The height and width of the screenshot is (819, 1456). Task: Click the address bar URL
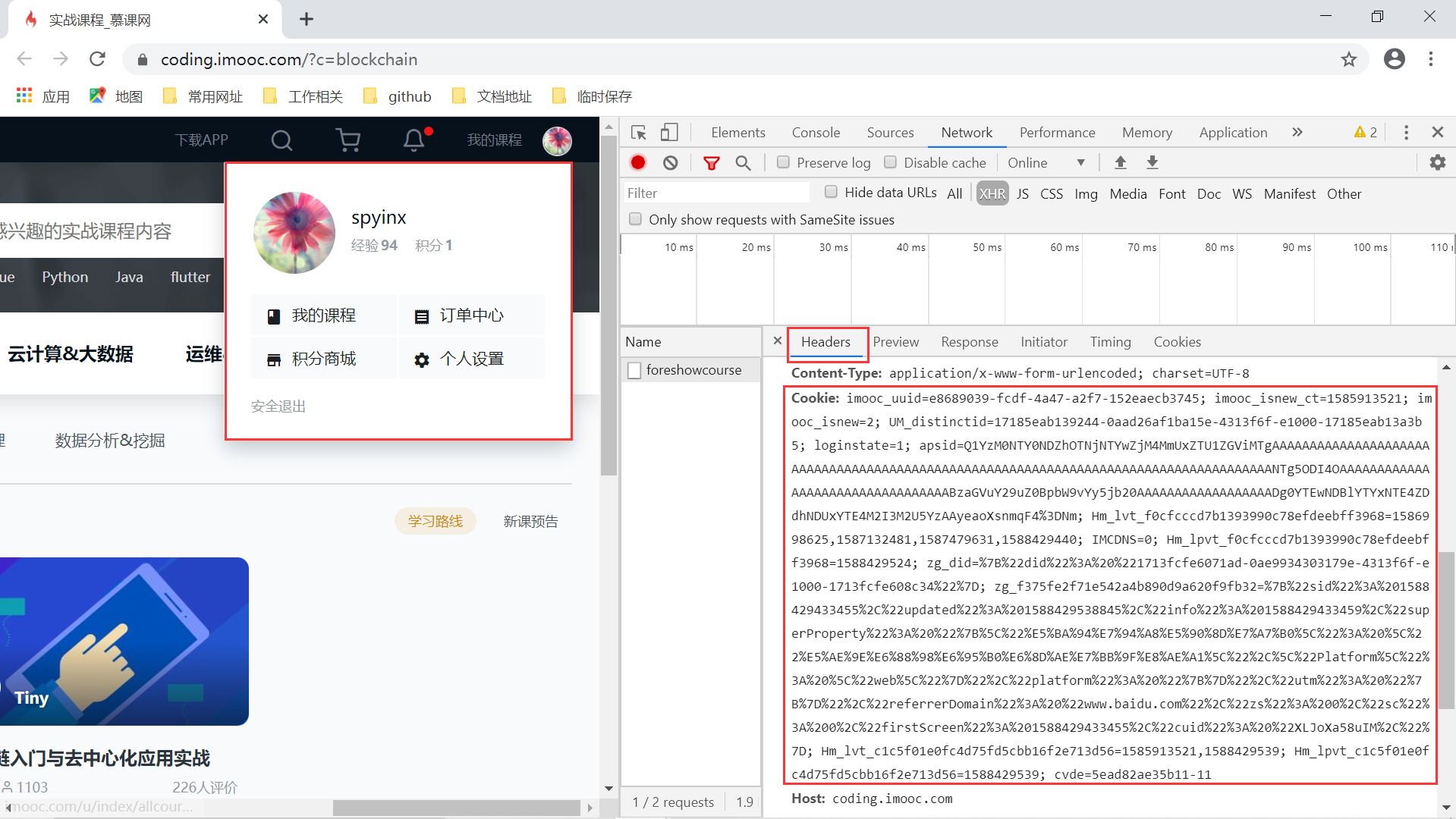tap(289, 59)
